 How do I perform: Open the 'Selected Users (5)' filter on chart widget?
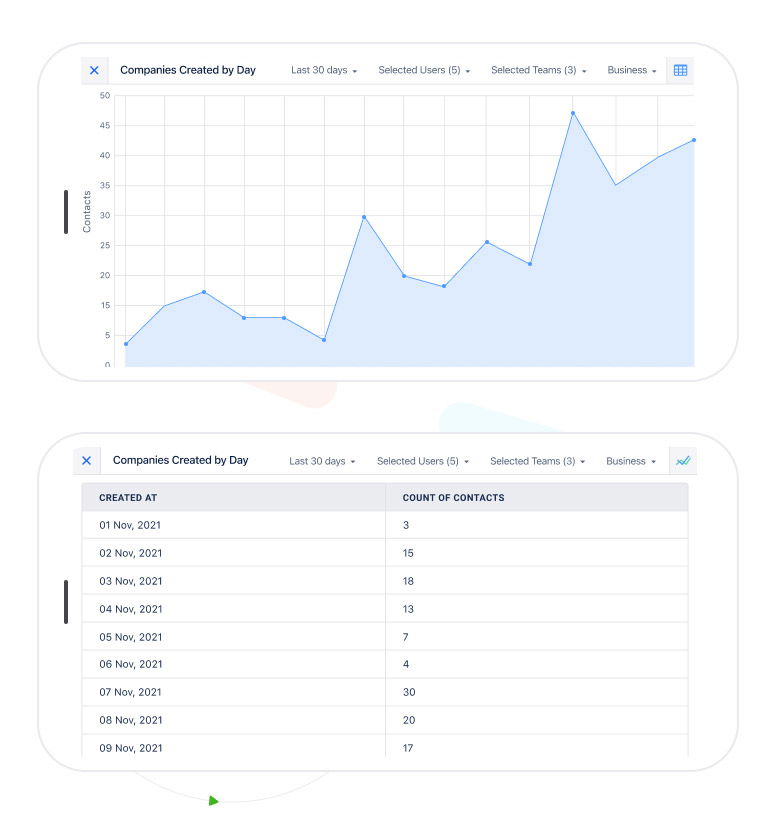click(x=423, y=70)
